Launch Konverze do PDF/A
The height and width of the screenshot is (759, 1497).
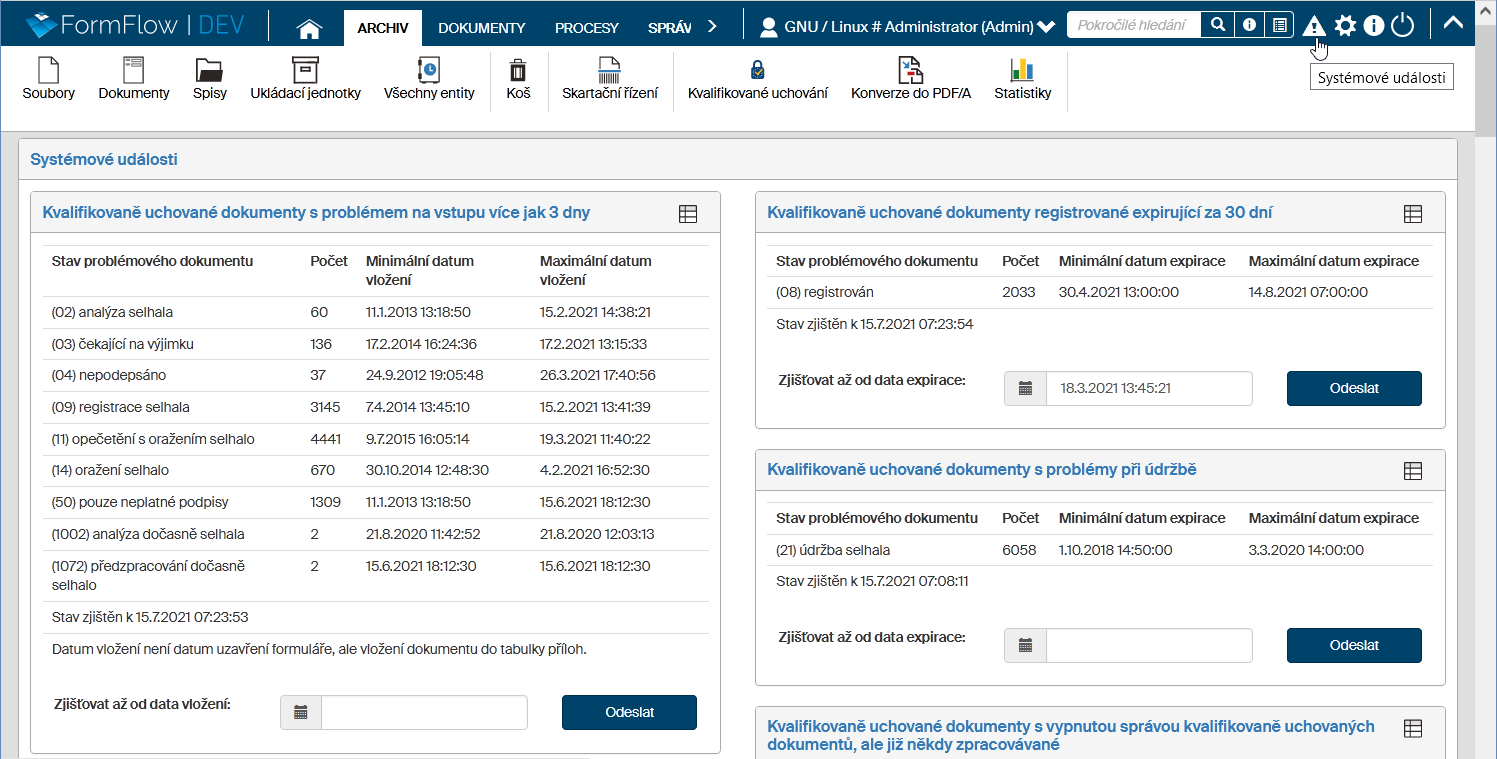tap(910, 79)
